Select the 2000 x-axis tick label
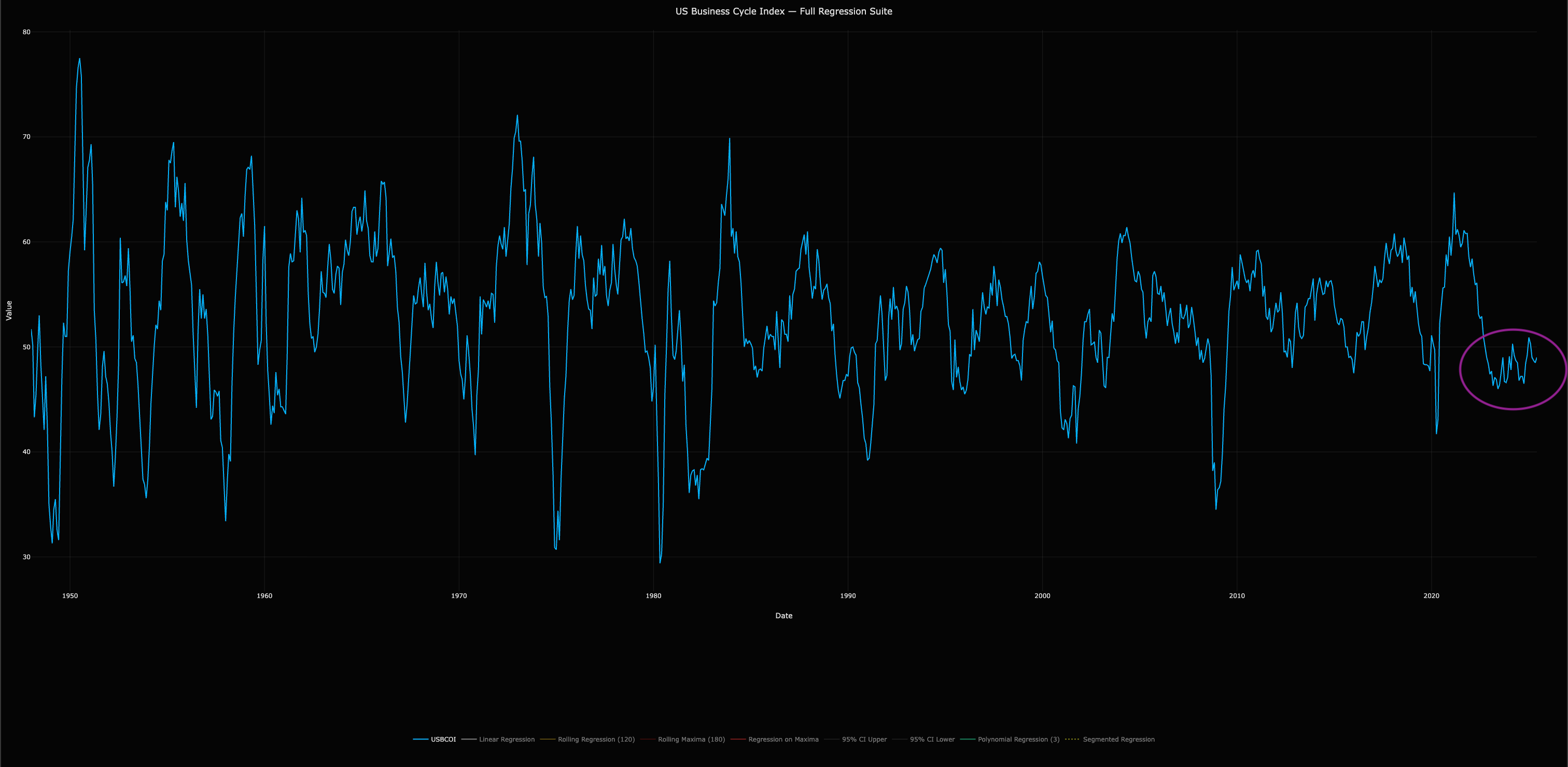This screenshot has width=1568, height=767. pos(1042,595)
